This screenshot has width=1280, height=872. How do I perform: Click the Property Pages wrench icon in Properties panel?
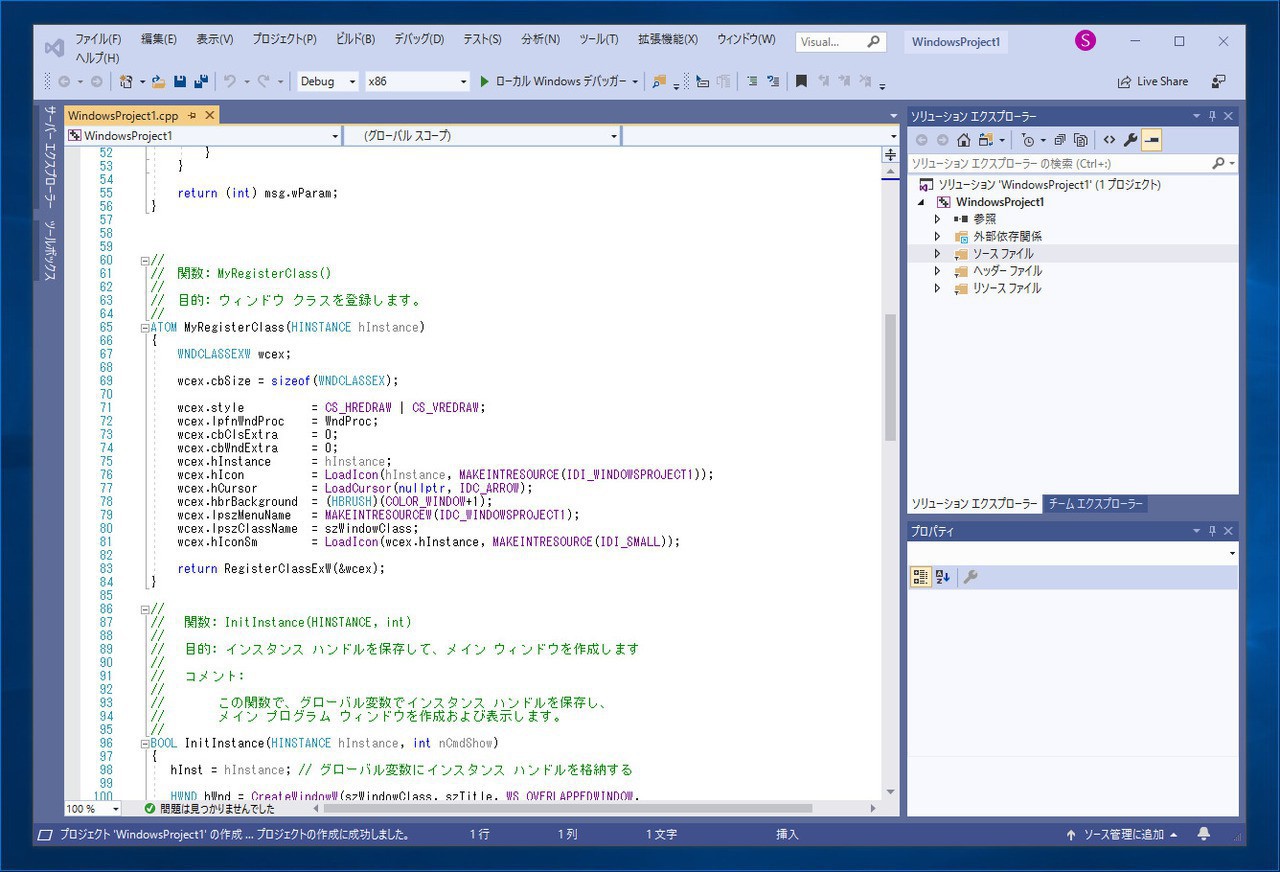[x=970, y=577]
